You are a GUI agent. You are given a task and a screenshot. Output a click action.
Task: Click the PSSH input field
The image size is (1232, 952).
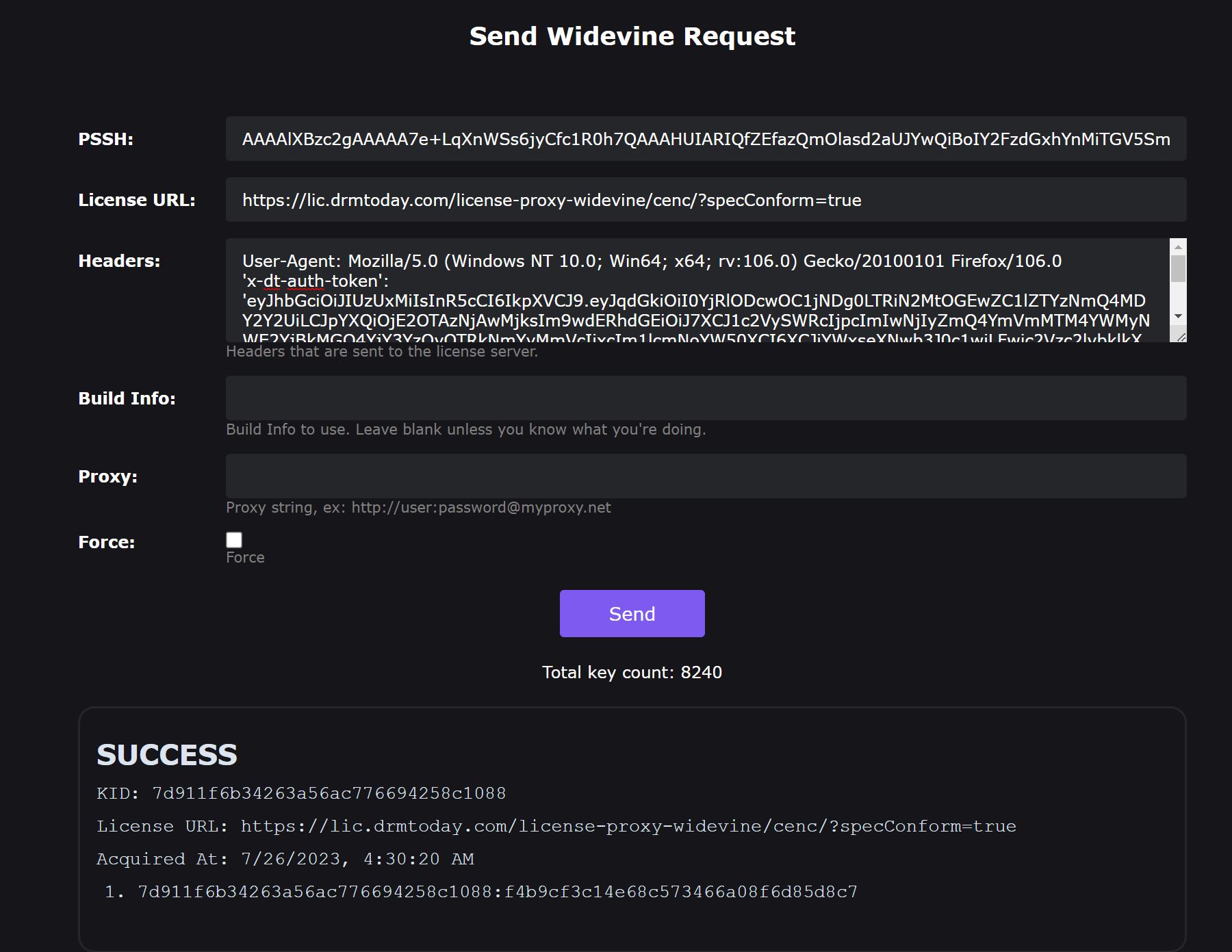click(705, 140)
